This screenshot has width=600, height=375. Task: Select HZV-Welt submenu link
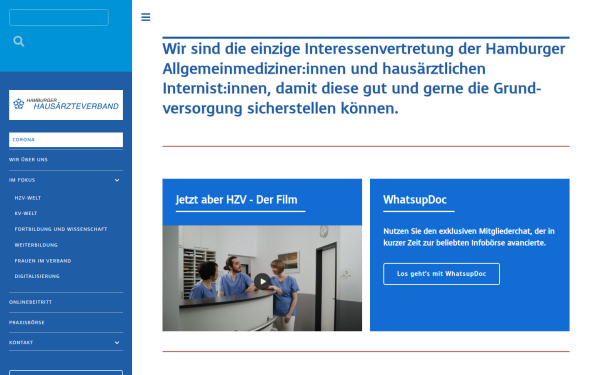(x=28, y=198)
